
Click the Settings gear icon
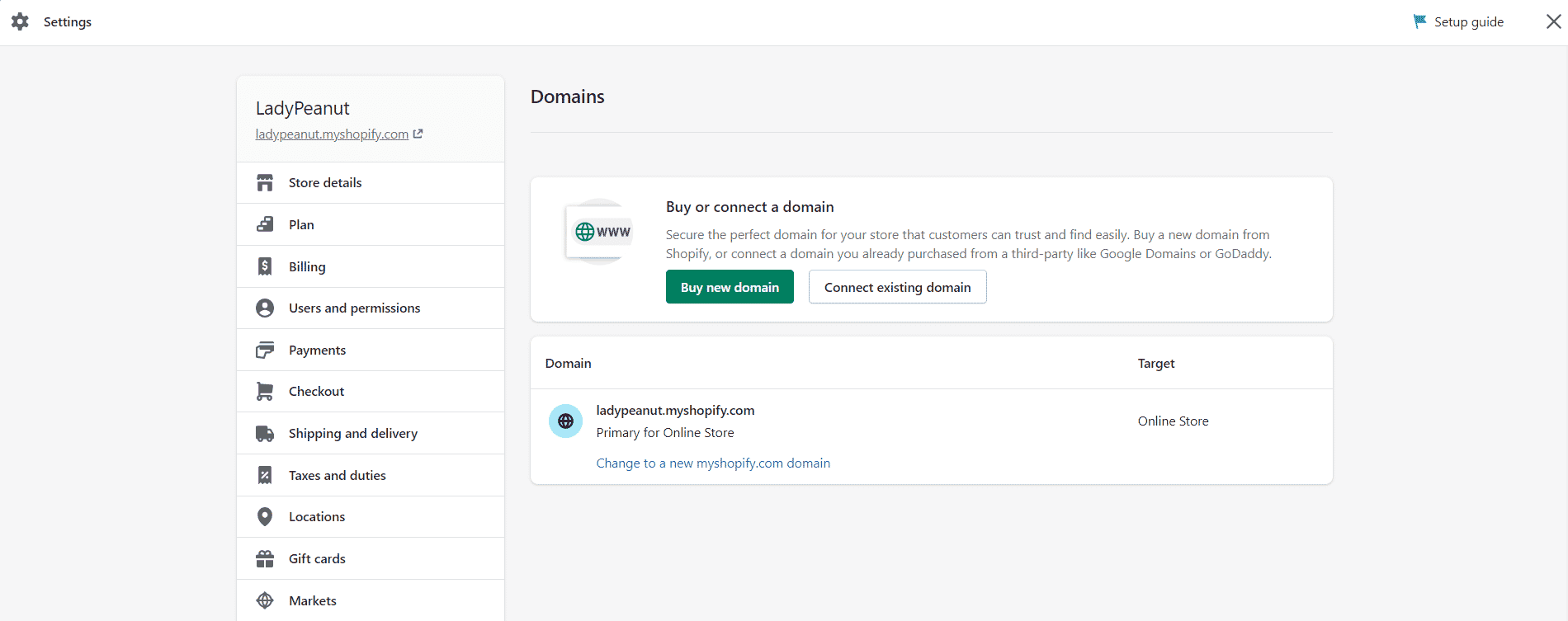21,22
